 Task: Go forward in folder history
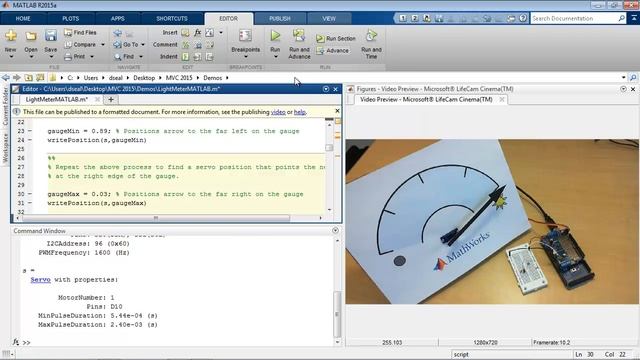[17, 78]
